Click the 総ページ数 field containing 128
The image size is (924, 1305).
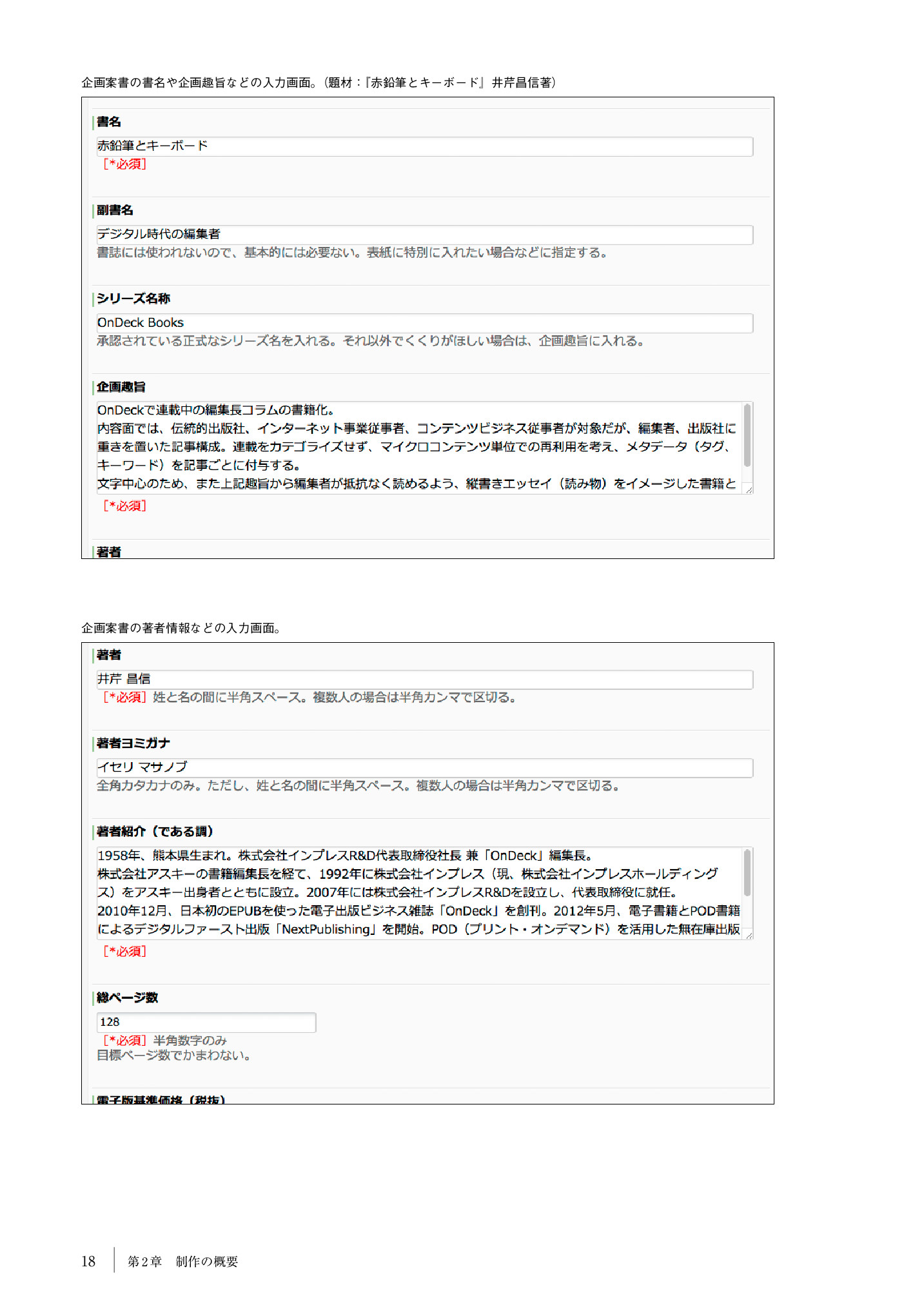tap(206, 1023)
